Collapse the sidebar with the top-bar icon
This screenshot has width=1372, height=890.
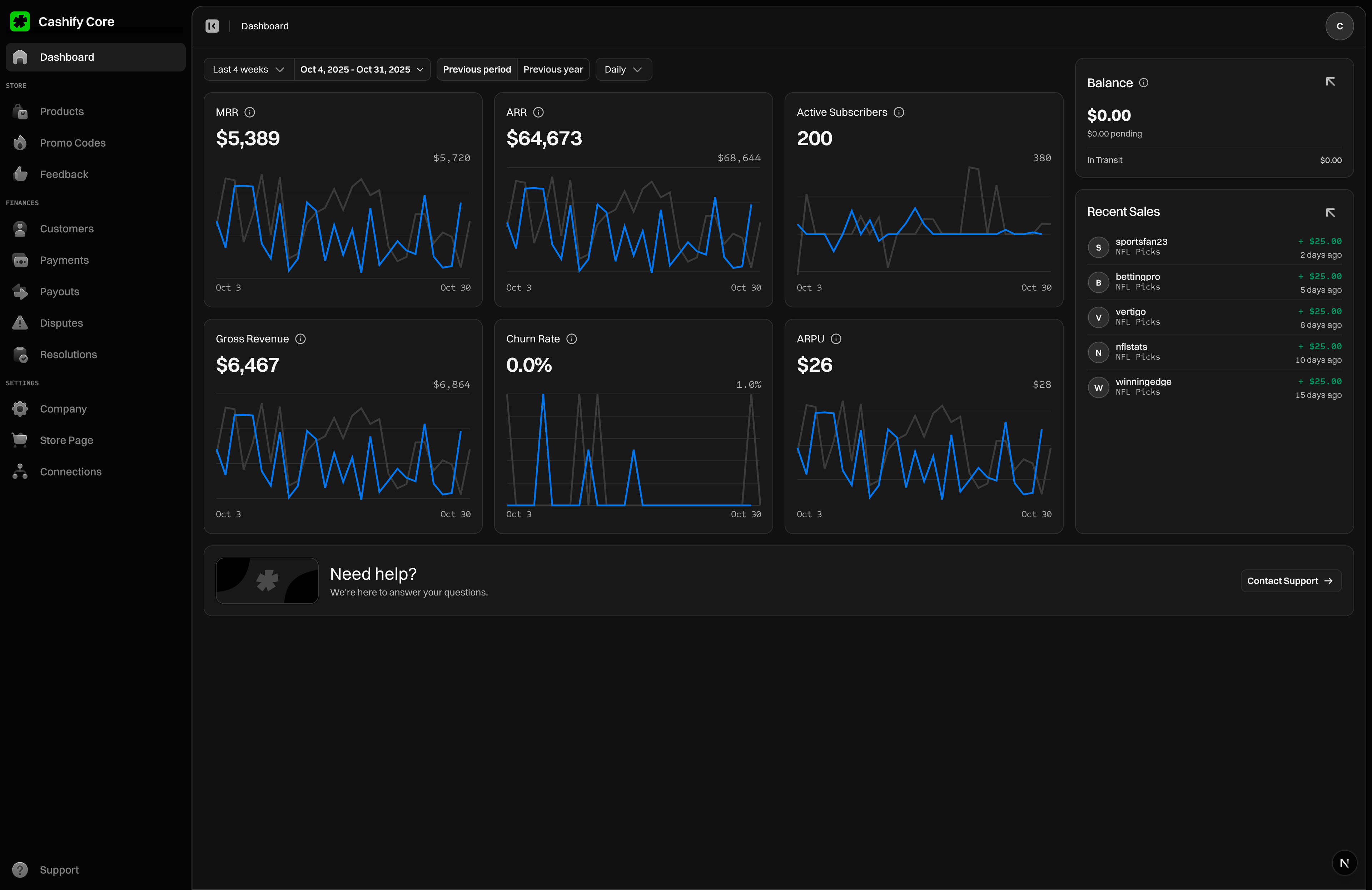[212, 26]
